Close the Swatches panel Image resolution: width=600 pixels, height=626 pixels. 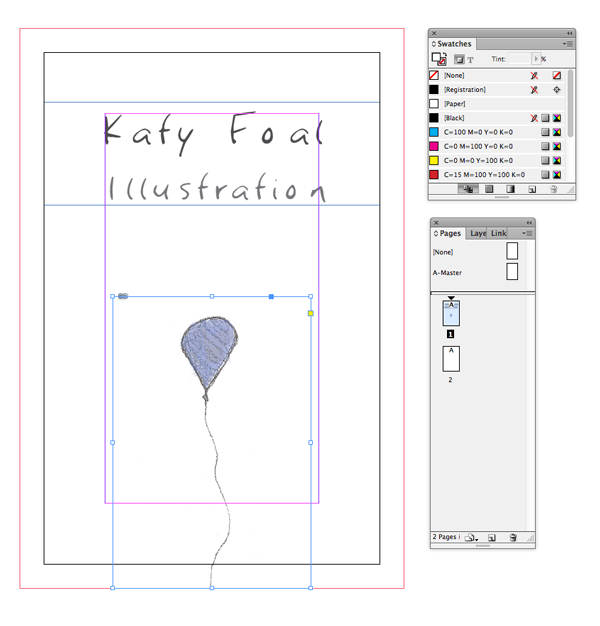tap(434, 34)
